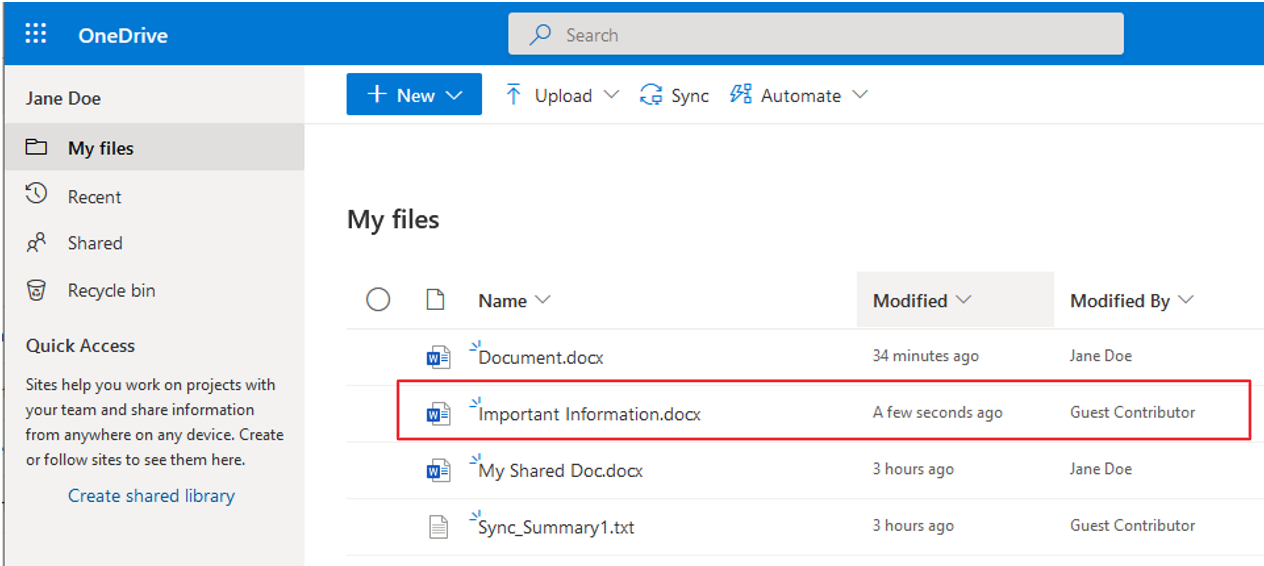Click Jane Doe on Document.docx row

[1101, 356]
